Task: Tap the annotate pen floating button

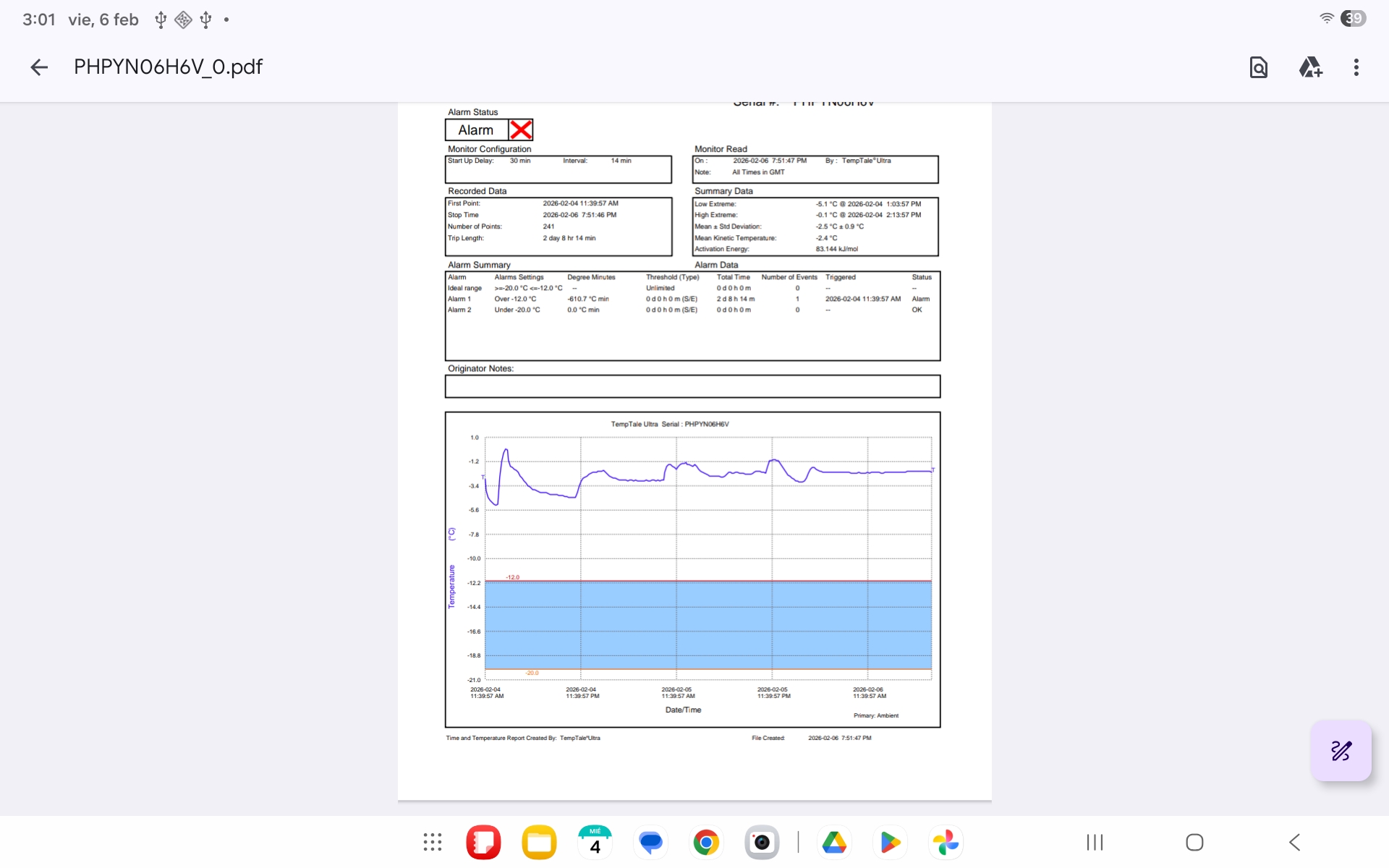Action: [1341, 751]
